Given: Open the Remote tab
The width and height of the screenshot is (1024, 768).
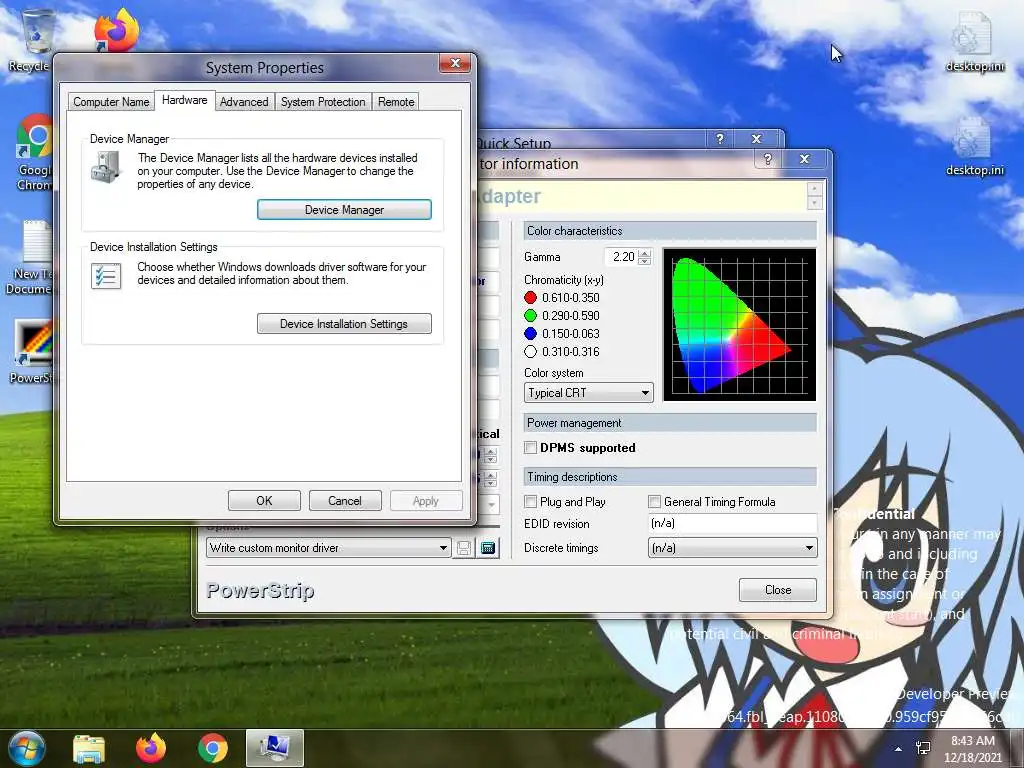Looking at the screenshot, I should click(x=396, y=102).
